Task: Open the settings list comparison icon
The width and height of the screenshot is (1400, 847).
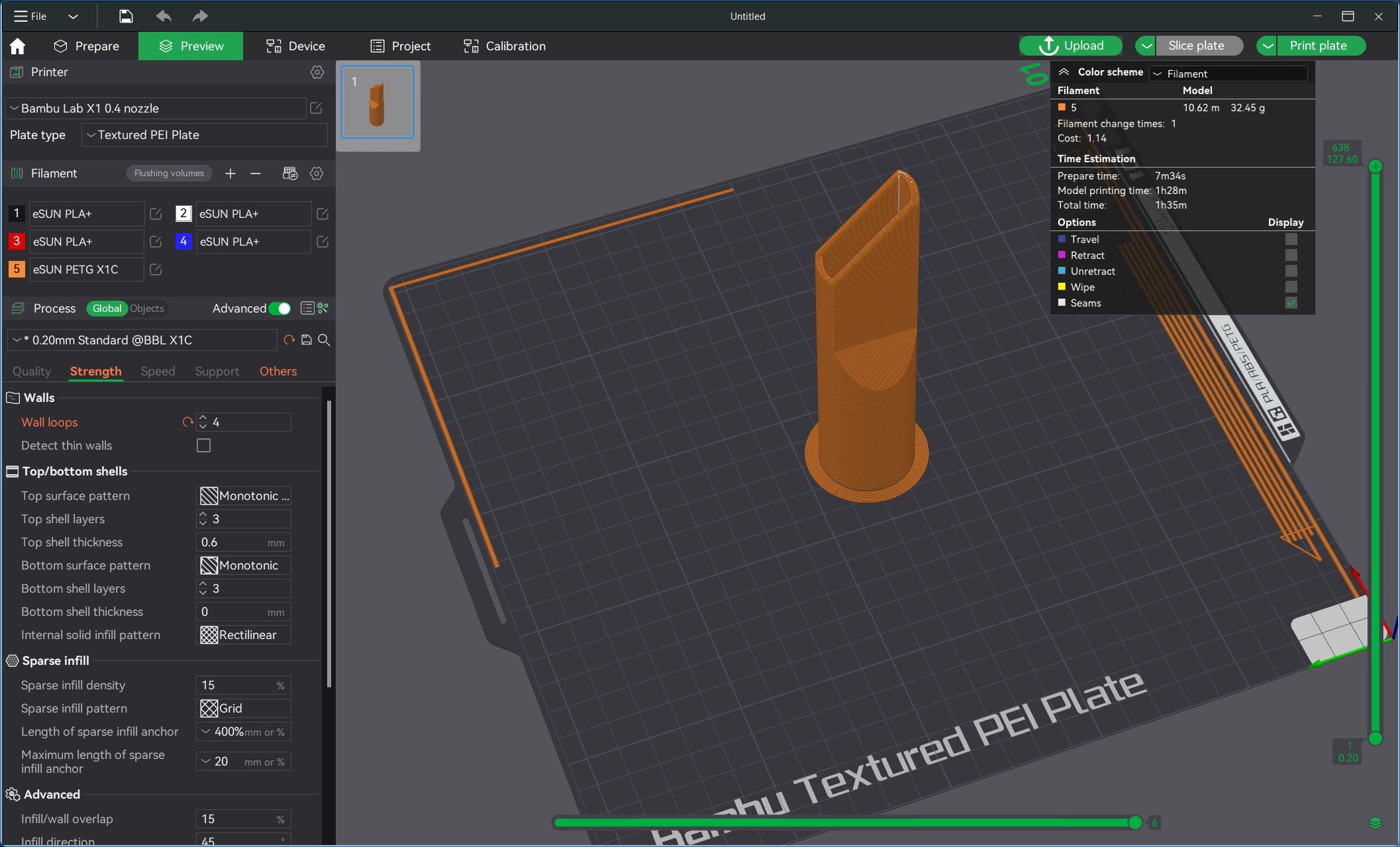Action: point(307,309)
